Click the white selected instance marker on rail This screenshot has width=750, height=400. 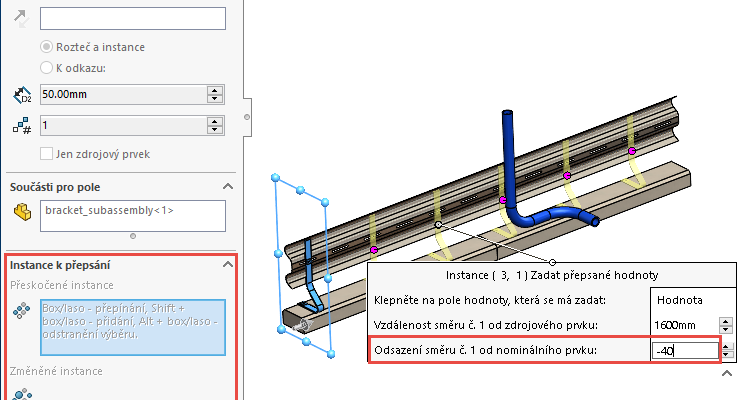[x=438, y=224]
